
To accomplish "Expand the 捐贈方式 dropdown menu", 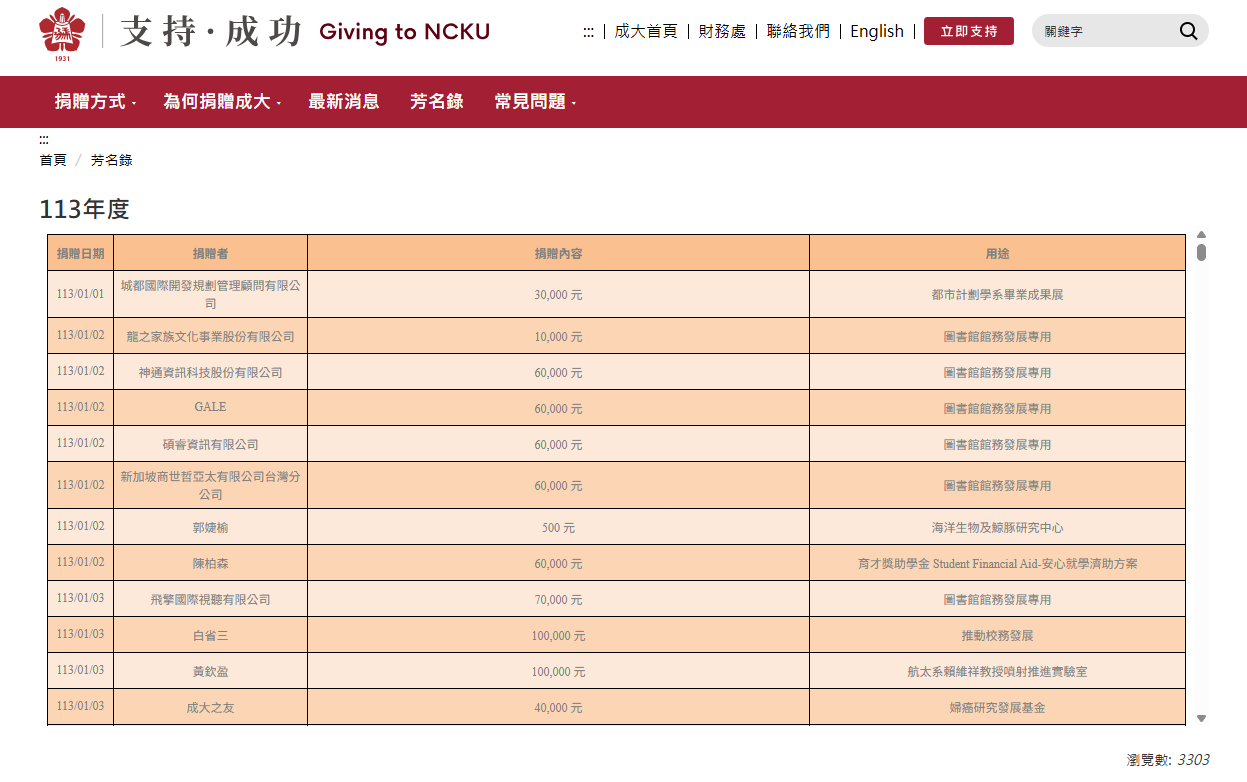I will [x=95, y=101].
